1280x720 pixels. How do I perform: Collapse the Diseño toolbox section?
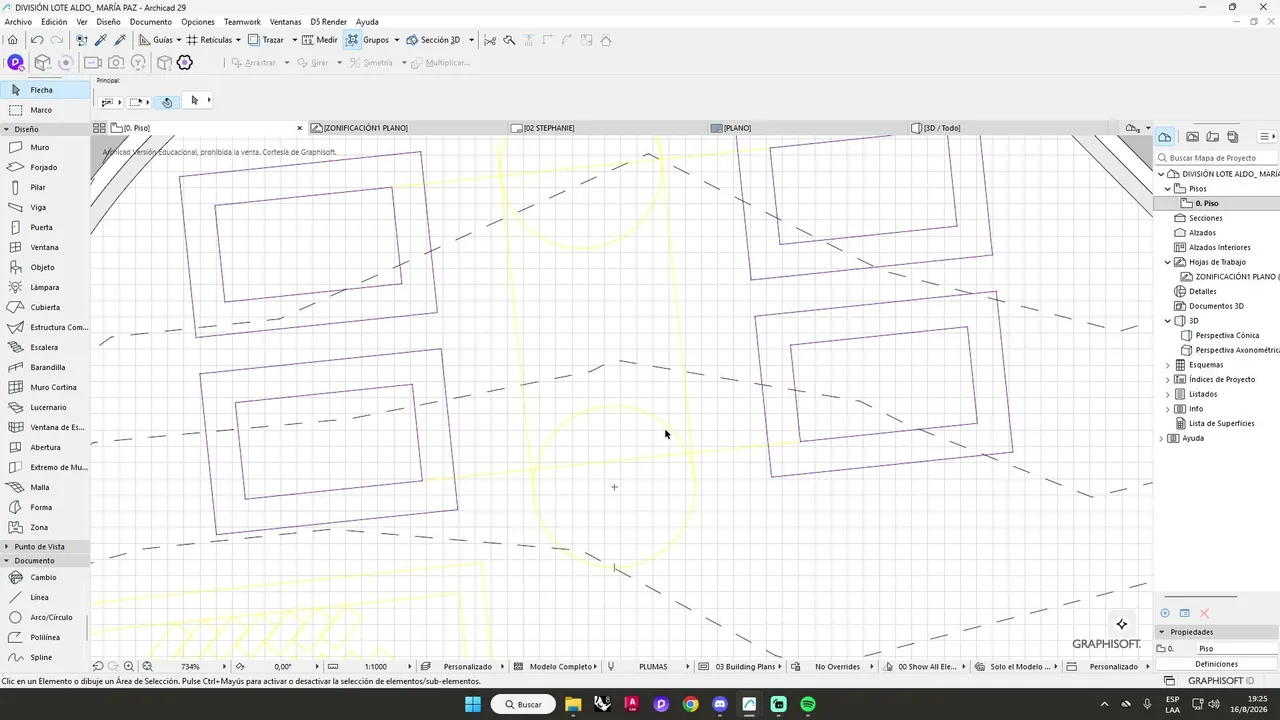6,129
